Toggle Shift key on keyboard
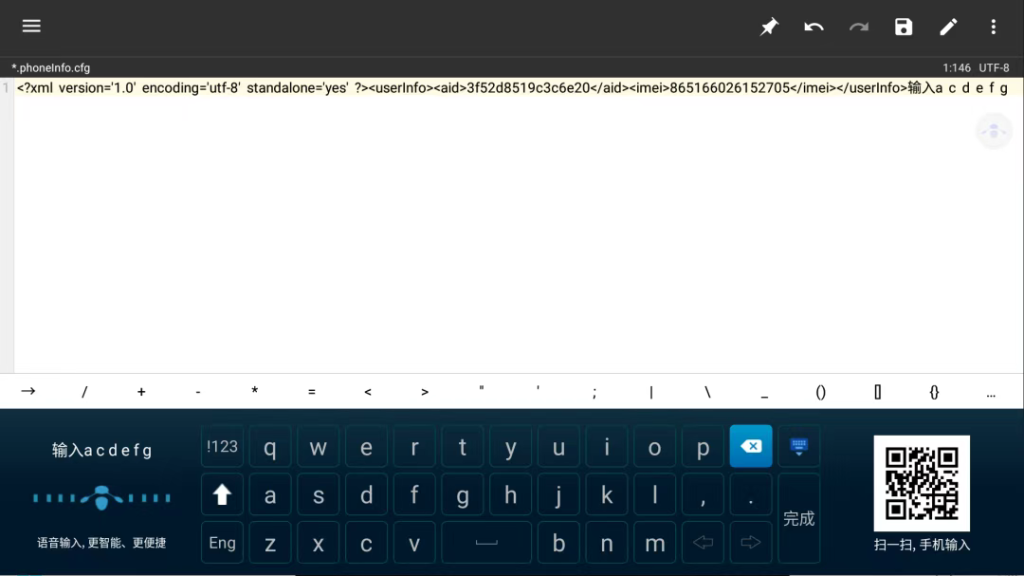This screenshot has height=576, width=1024. coord(222,495)
